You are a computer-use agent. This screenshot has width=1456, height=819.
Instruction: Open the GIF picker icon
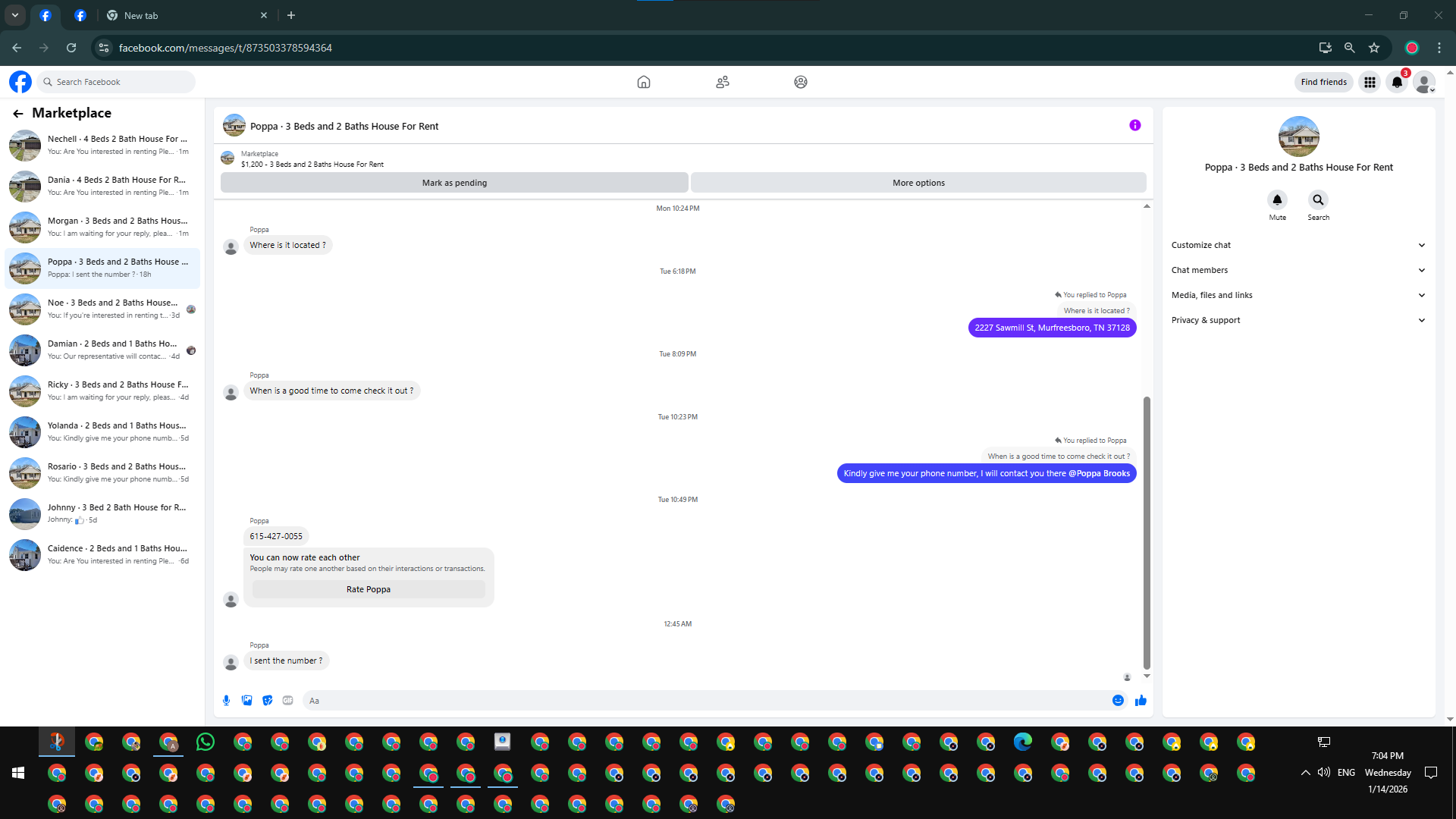tap(287, 701)
